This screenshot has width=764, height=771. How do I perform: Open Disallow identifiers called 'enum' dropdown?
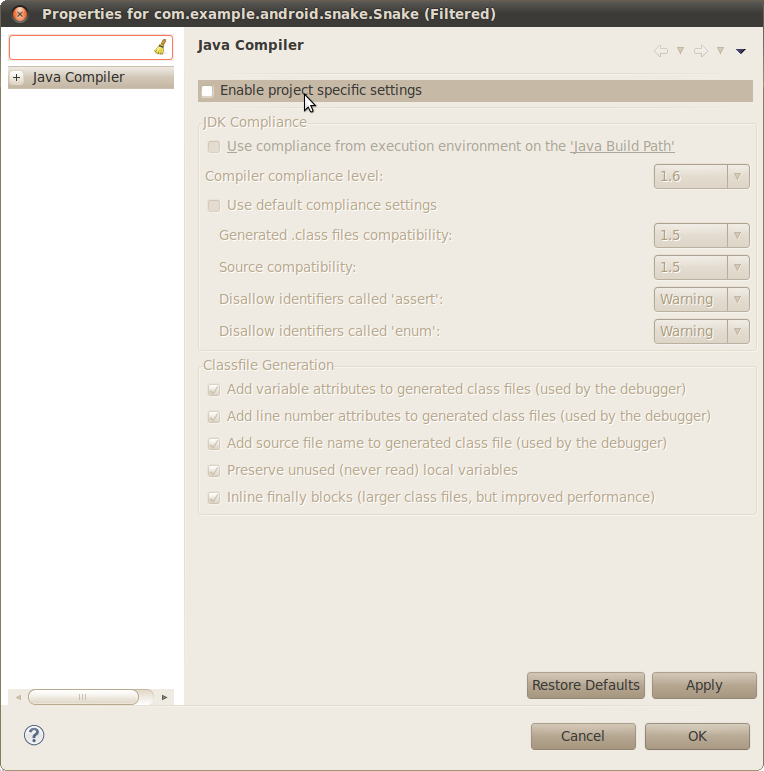(702, 331)
